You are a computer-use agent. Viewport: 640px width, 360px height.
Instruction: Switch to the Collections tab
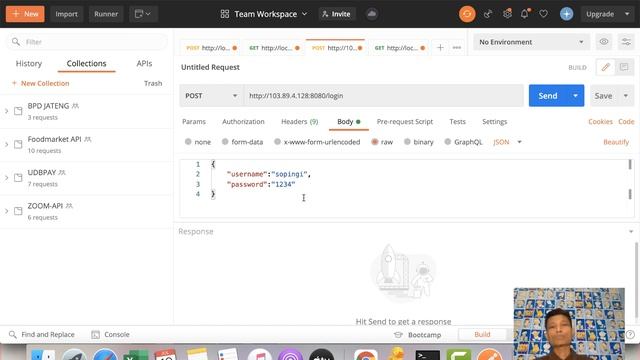tap(86, 63)
